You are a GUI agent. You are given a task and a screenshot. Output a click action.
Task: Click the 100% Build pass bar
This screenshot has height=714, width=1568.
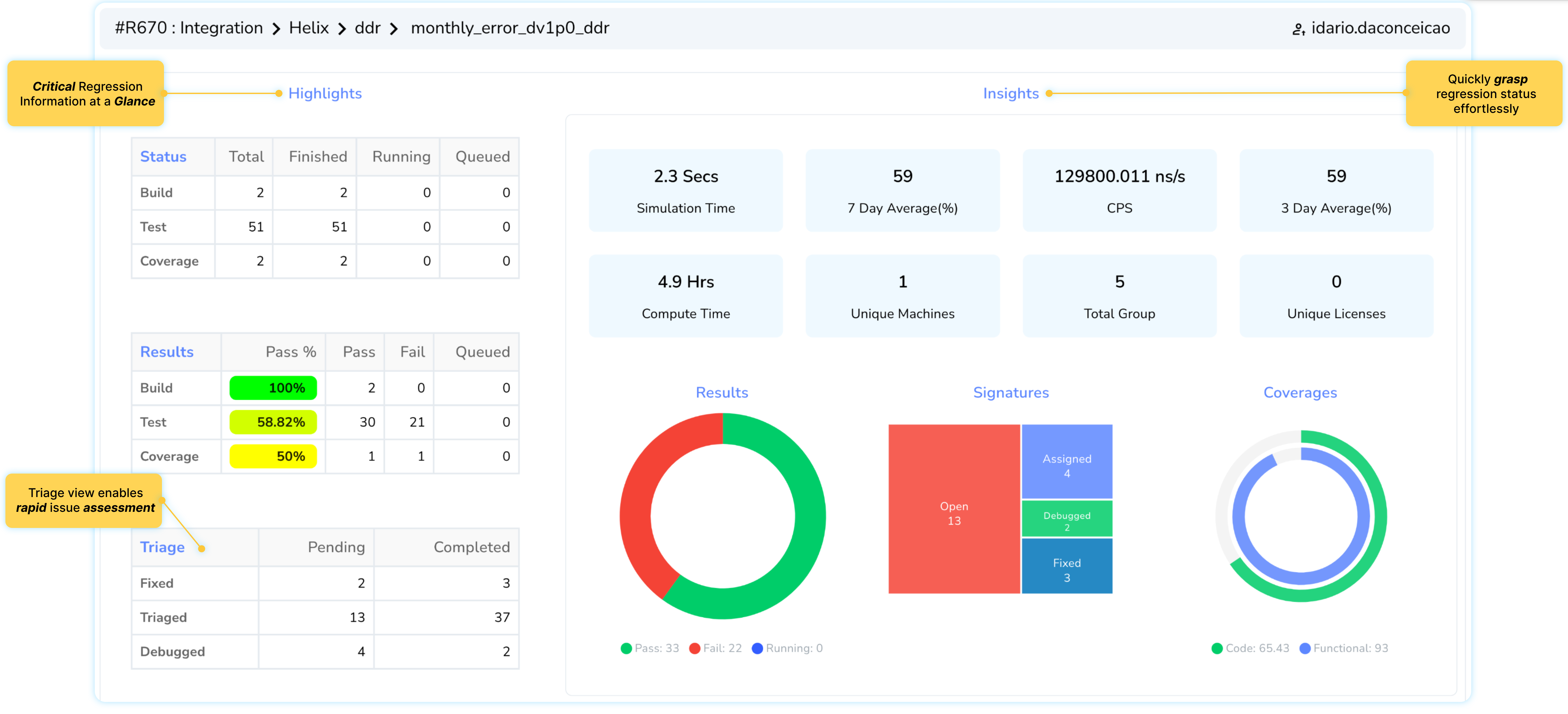[x=273, y=388]
